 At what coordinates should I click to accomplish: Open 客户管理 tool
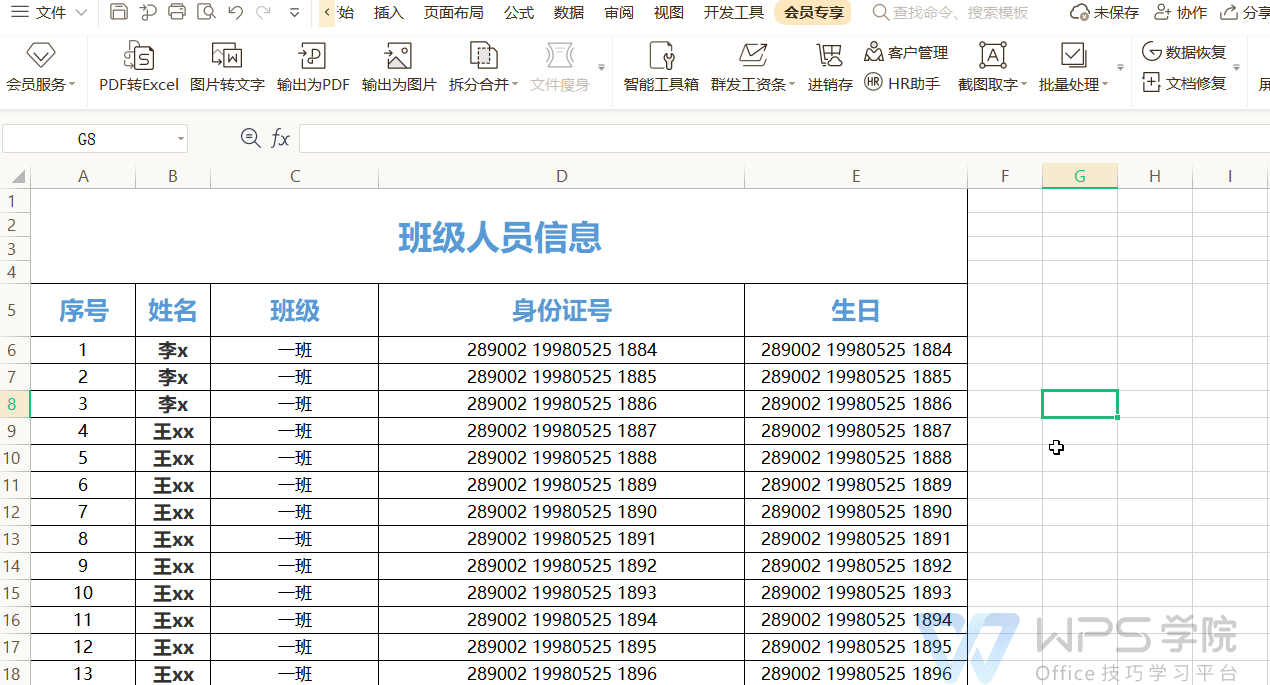906,52
